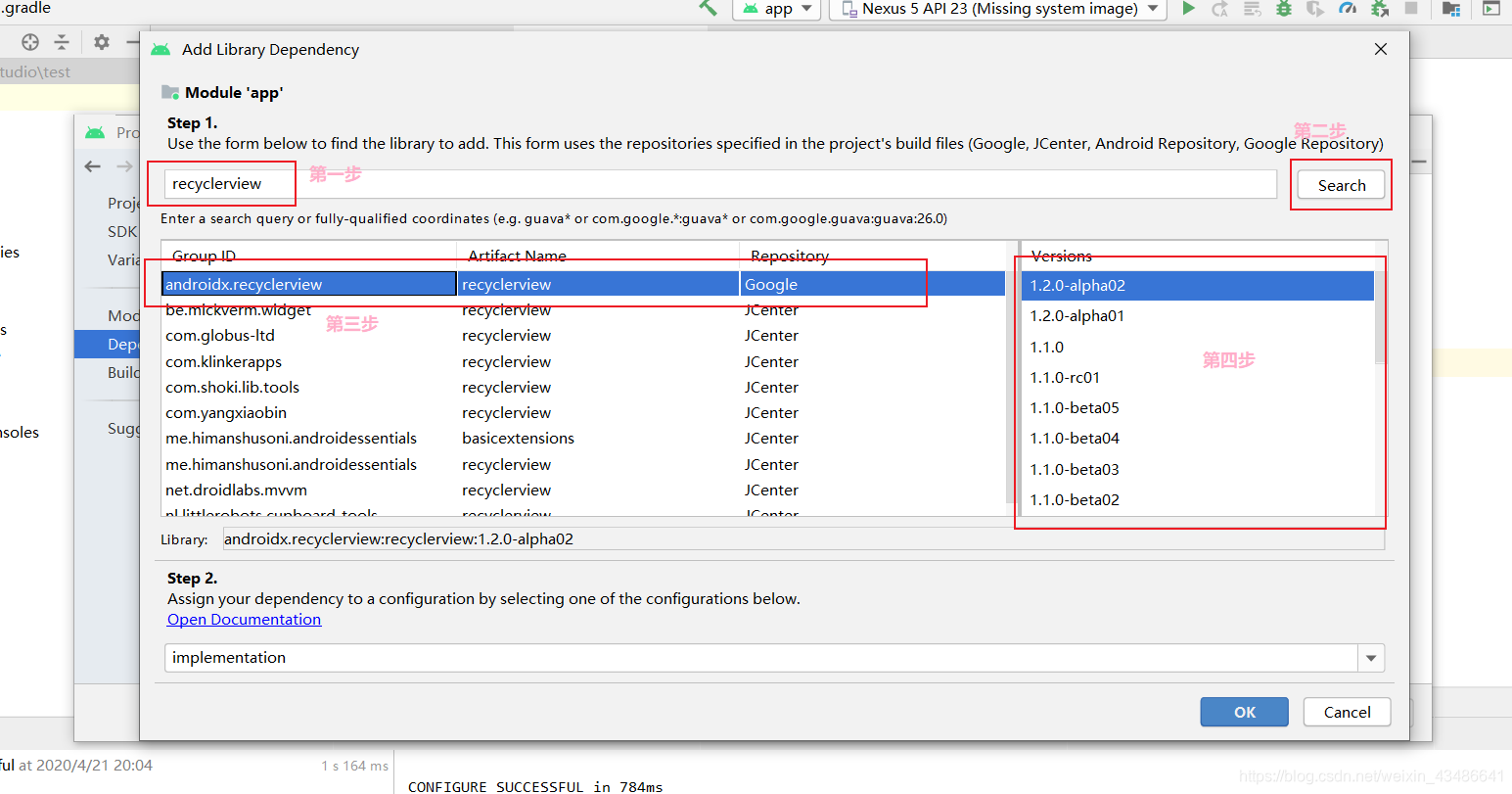
Task: Select version 1.2.0-alpha01
Action: 1198,316
